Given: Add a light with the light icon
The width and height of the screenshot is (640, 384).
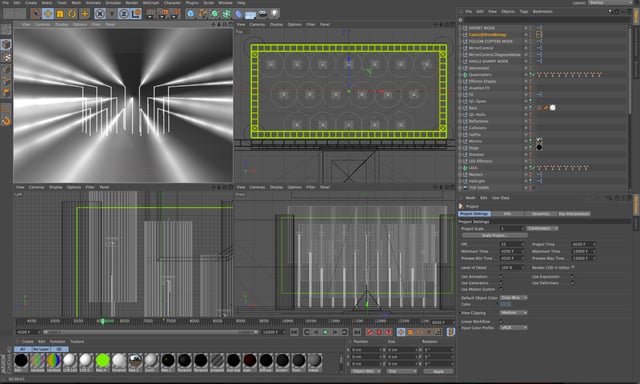Looking at the screenshot, I should tap(275, 14).
